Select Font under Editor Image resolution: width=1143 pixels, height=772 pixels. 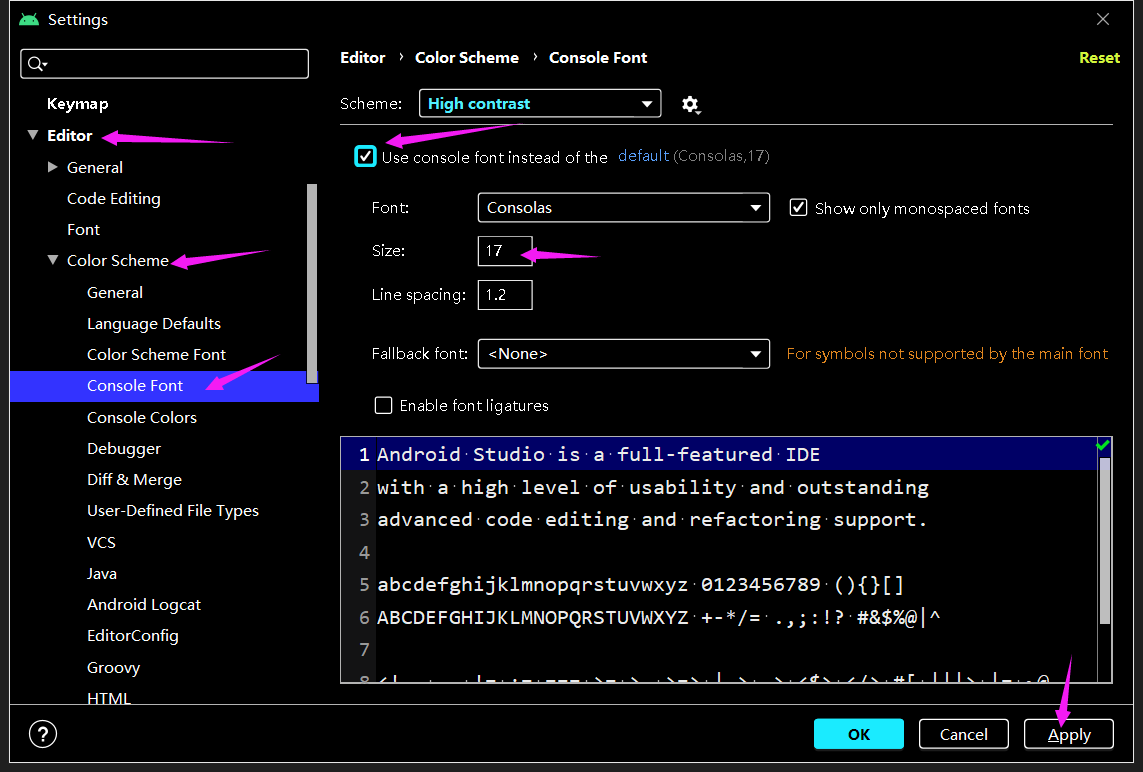pyautogui.click(x=83, y=230)
